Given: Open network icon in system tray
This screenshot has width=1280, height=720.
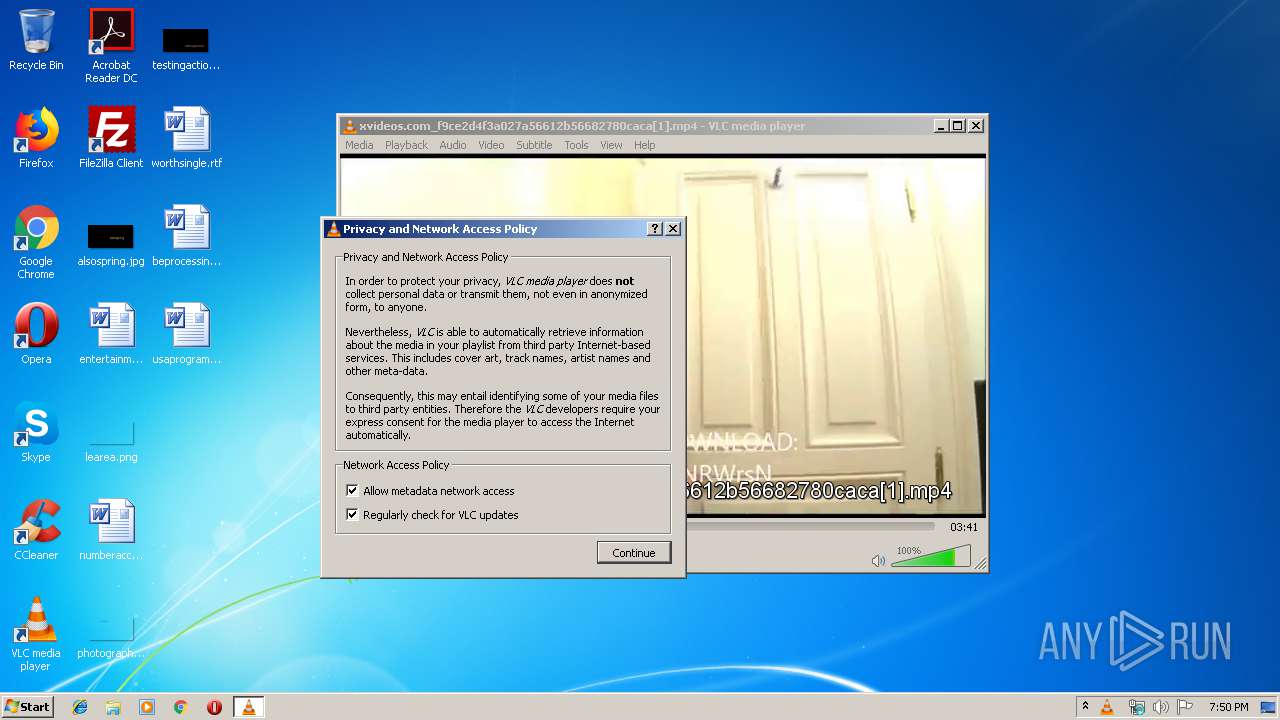Looking at the screenshot, I should [1136, 707].
